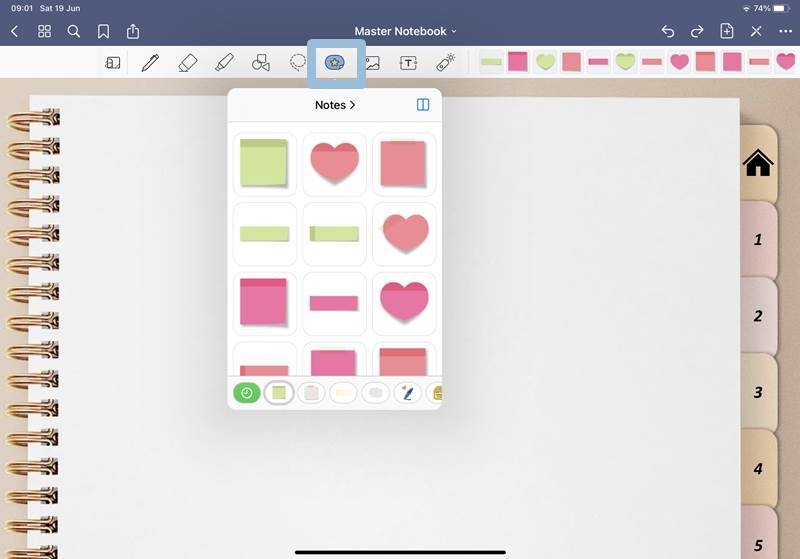
Task: Pick the salmon square with header band in toolbar recents
Action: click(706, 62)
